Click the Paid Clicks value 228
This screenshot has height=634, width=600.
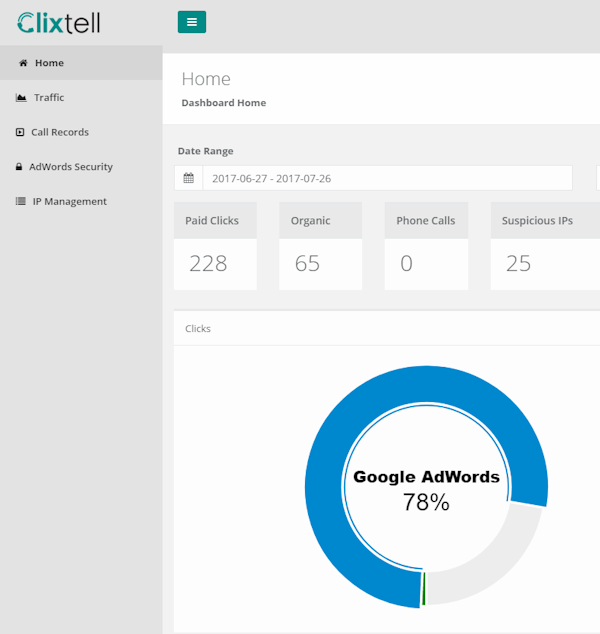[x=208, y=263]
